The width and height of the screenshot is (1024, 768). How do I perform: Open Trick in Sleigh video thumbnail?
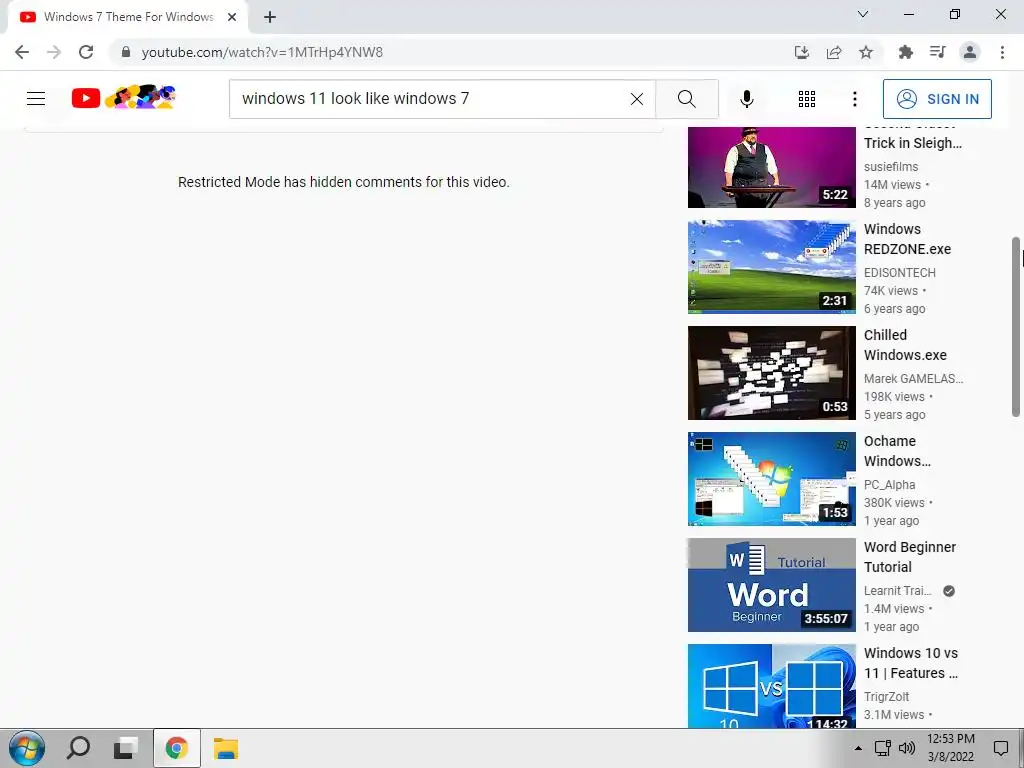pyautogui.click(x=771, y=167)
